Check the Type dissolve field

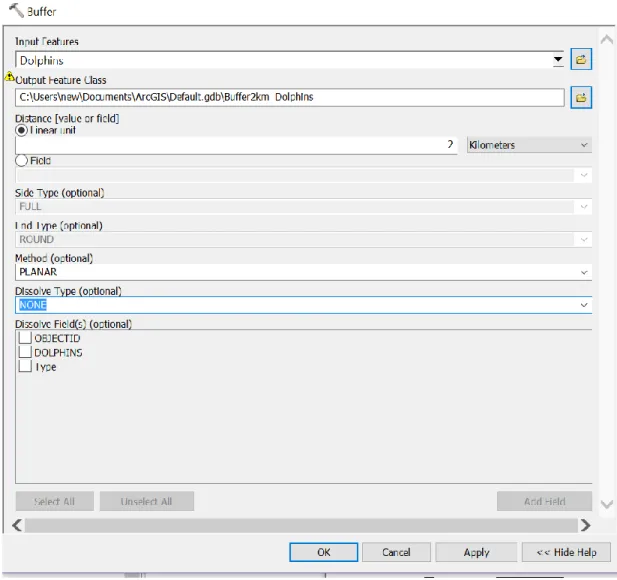25,366
